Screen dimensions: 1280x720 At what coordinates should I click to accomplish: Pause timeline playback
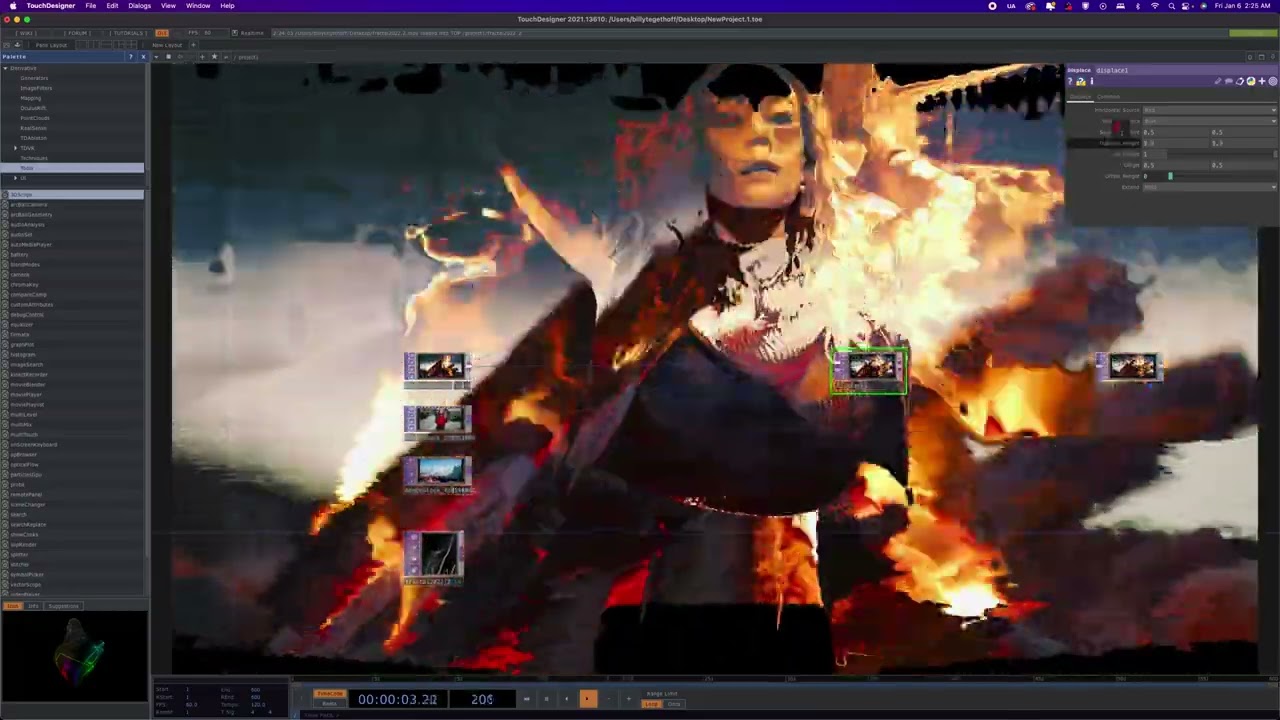coord(546,699)
